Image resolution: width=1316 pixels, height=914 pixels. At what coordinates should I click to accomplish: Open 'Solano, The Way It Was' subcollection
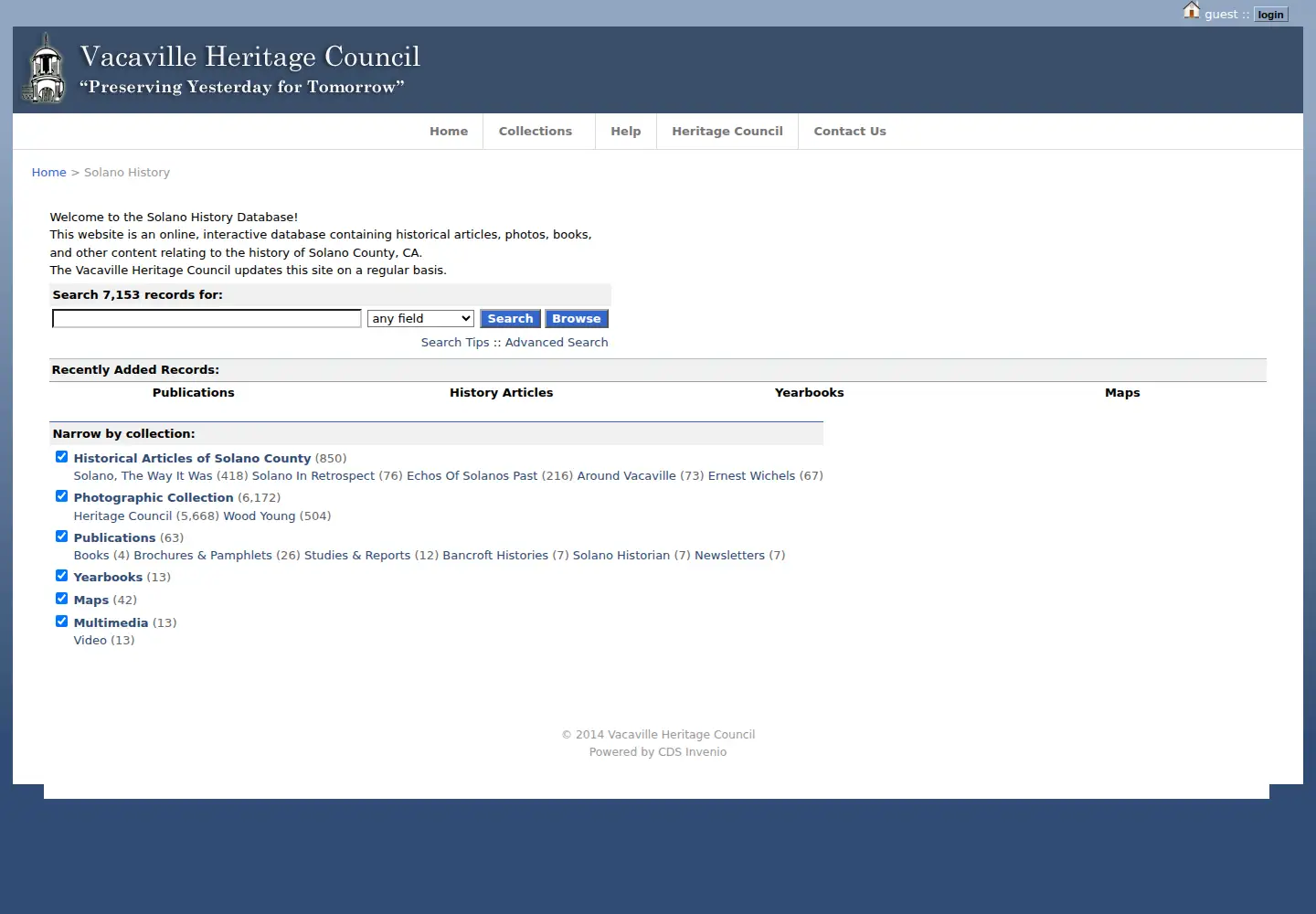click(143, 476)
